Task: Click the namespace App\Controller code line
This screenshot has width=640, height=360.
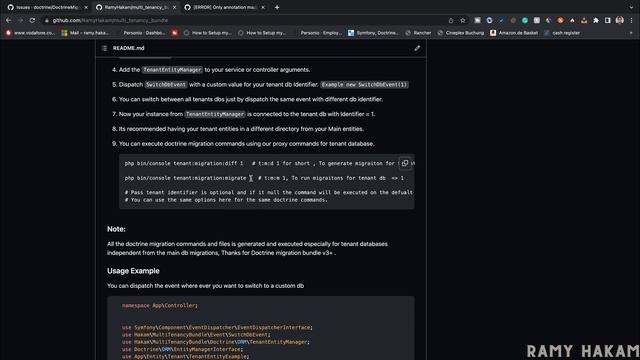Action: tap(160, 305)
